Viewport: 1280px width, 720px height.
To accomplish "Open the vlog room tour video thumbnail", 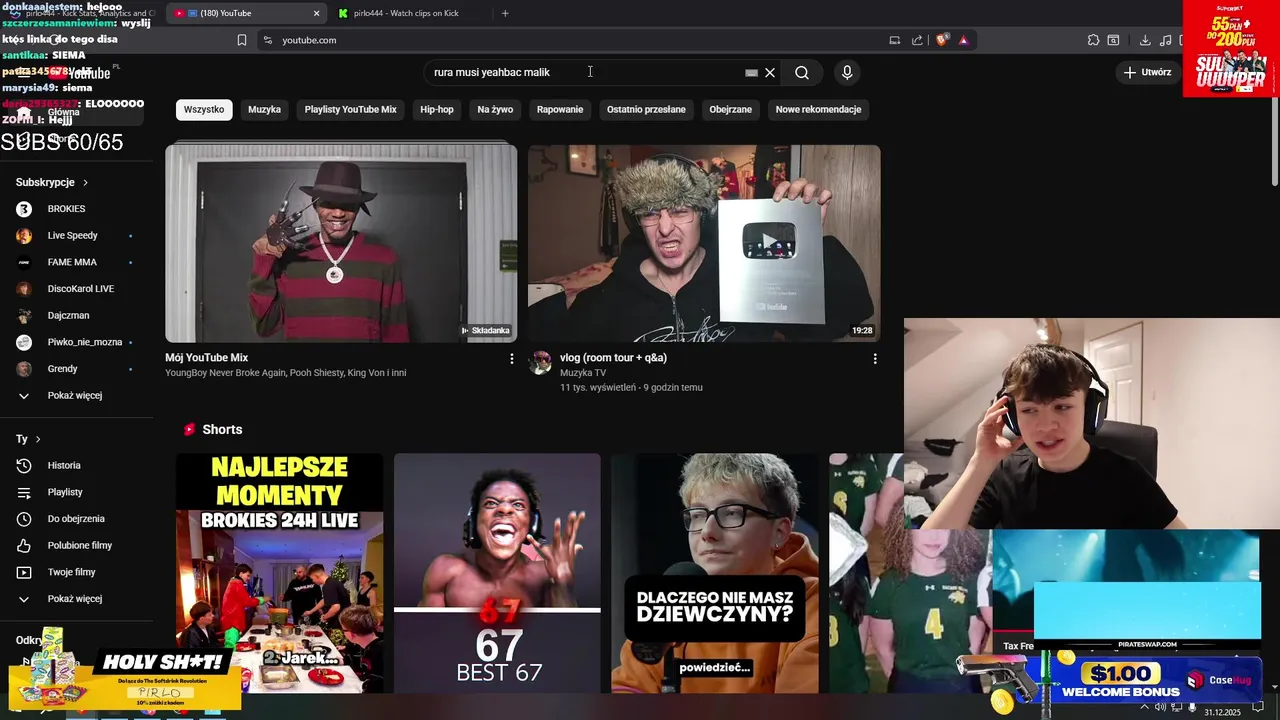I will (704, 243).
